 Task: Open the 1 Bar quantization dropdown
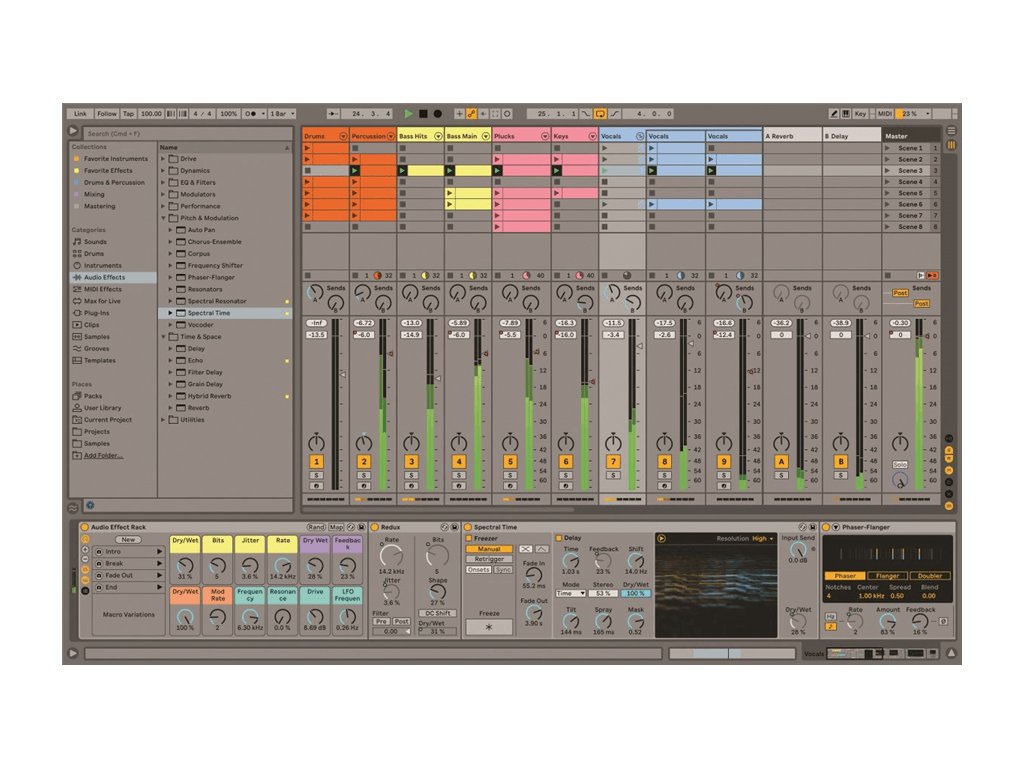point(282,114)
